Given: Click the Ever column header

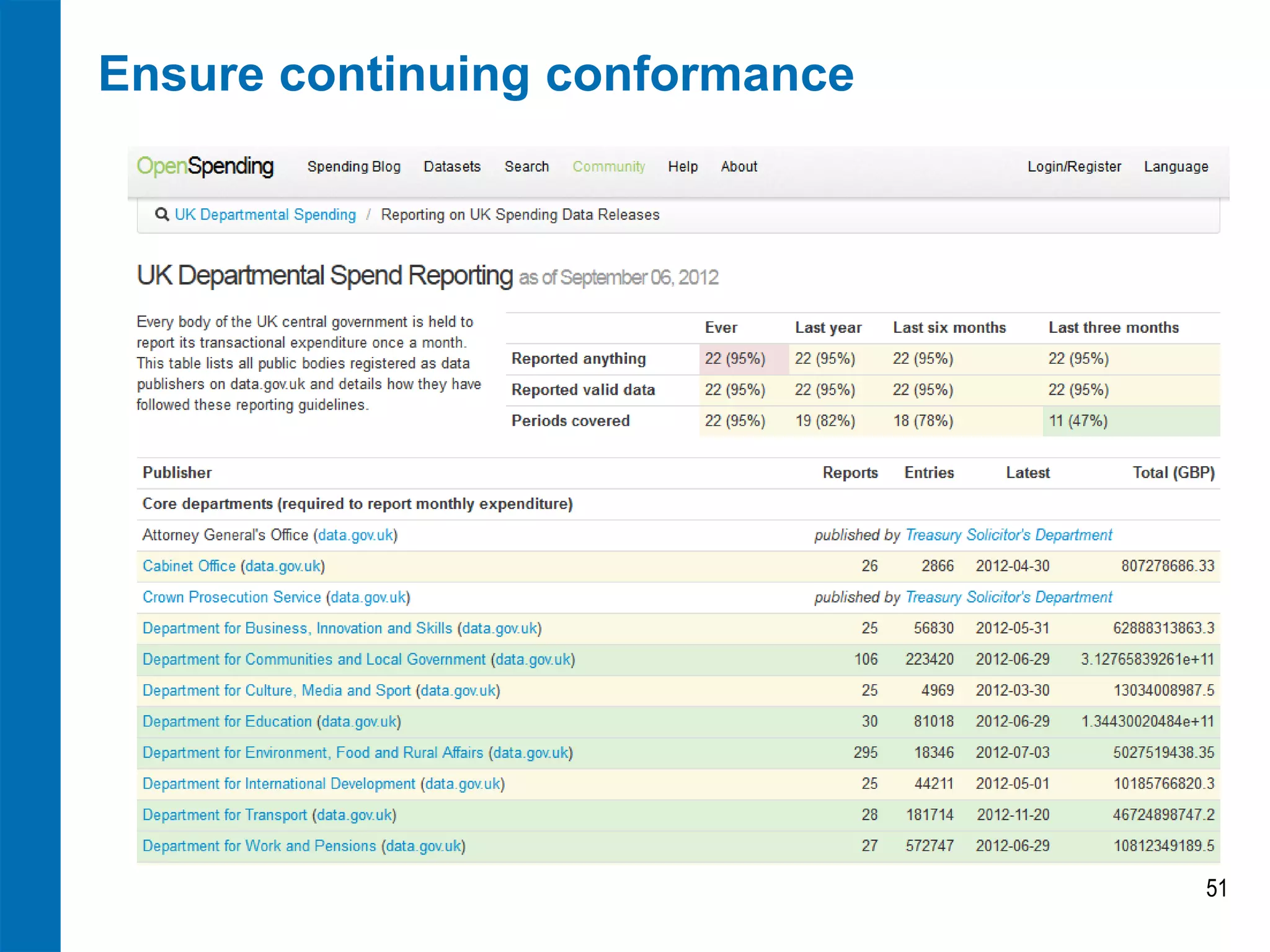Looking at the screenshot, I should tap(721, 328).
